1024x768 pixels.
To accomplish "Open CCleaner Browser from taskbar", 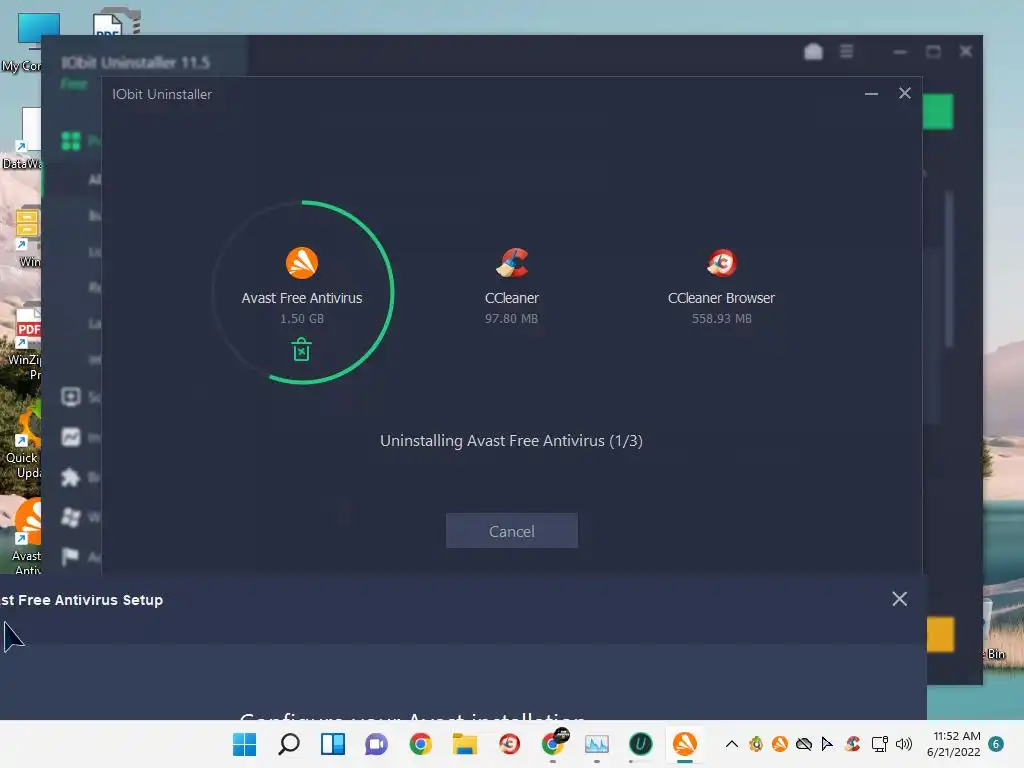I will tap(509, 744).
